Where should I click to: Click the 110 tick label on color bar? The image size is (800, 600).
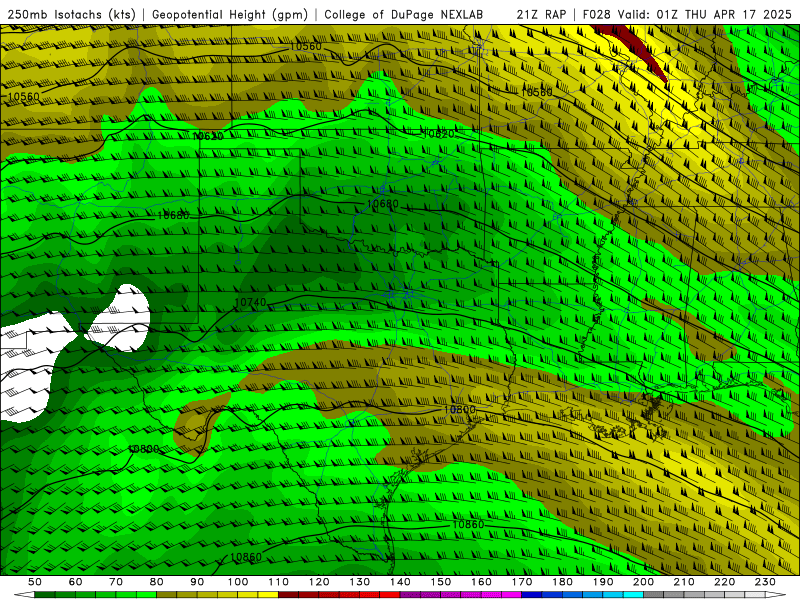279,582
